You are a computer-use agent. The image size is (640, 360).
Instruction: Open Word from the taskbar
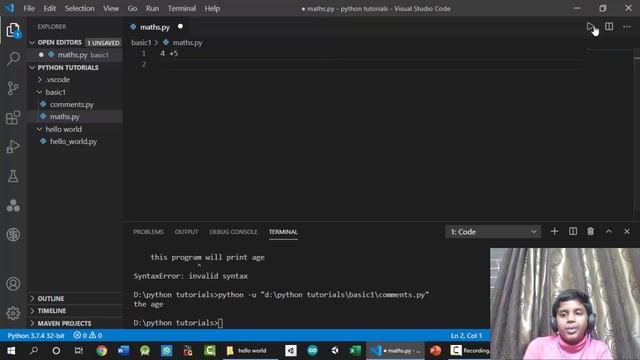123,351
